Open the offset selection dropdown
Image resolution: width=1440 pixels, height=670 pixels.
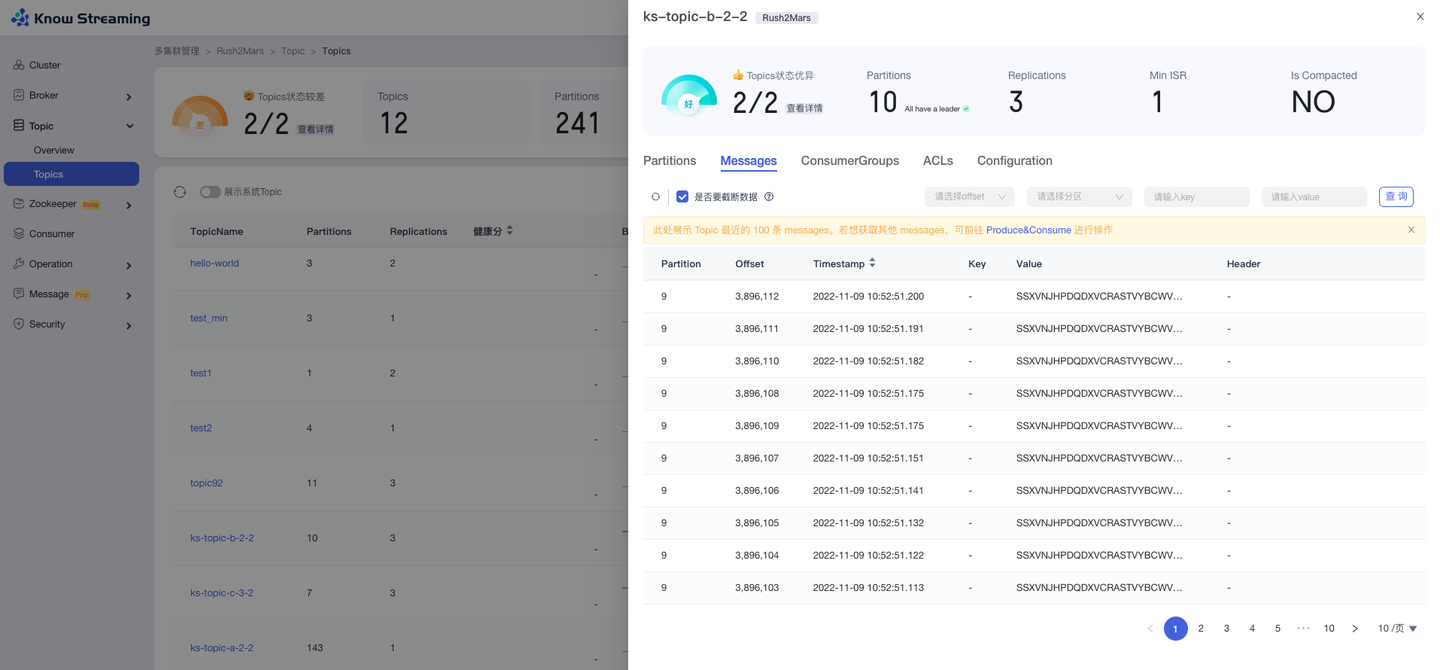[969, 197]
